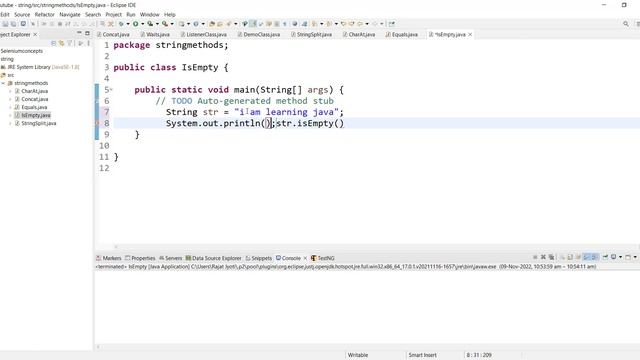Screen dimensions: 640x360
Task: Click the Save All toolbar icon
Action: 13,24
